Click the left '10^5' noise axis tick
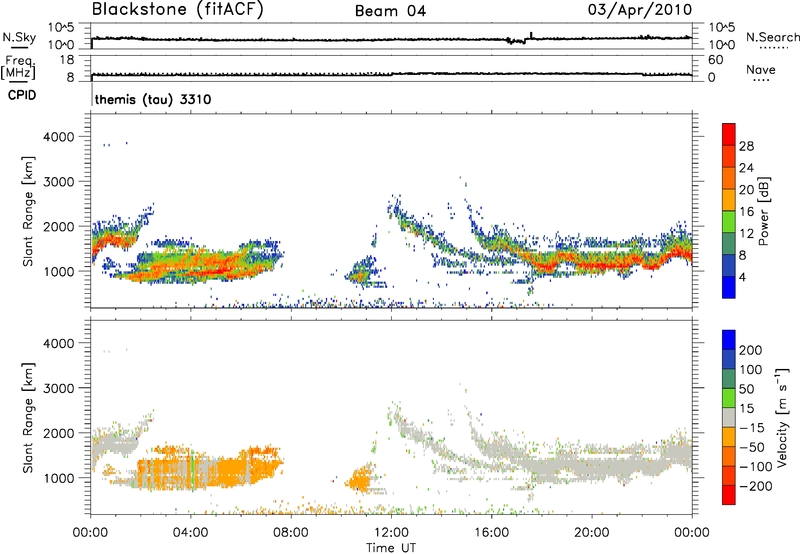 pyautogui.click(x=61, y=28)
